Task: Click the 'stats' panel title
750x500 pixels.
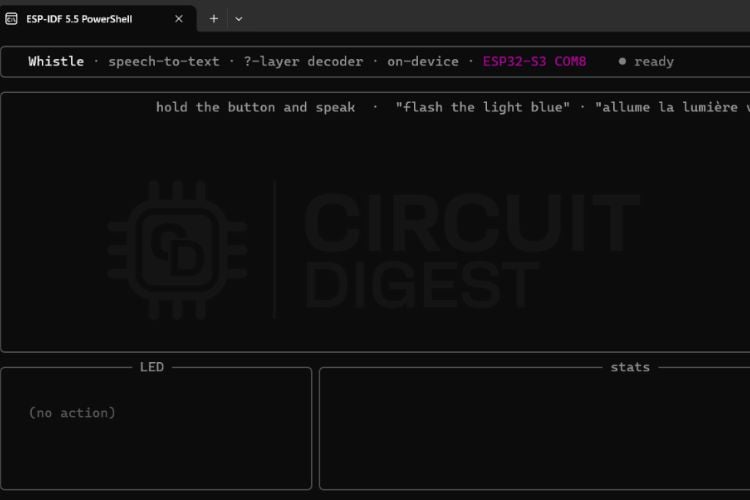Action: (630, 367)
